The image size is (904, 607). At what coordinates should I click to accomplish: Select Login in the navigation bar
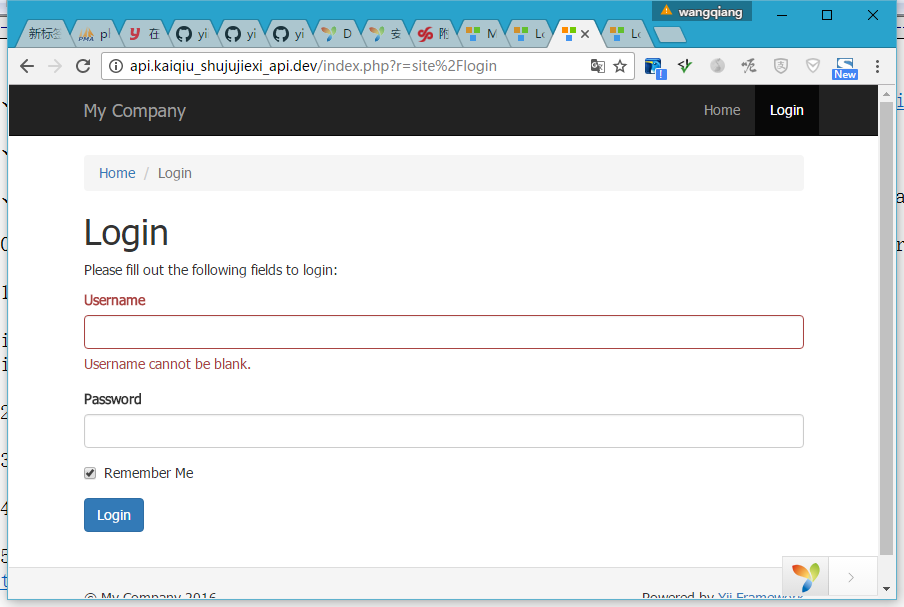[786, 110]
